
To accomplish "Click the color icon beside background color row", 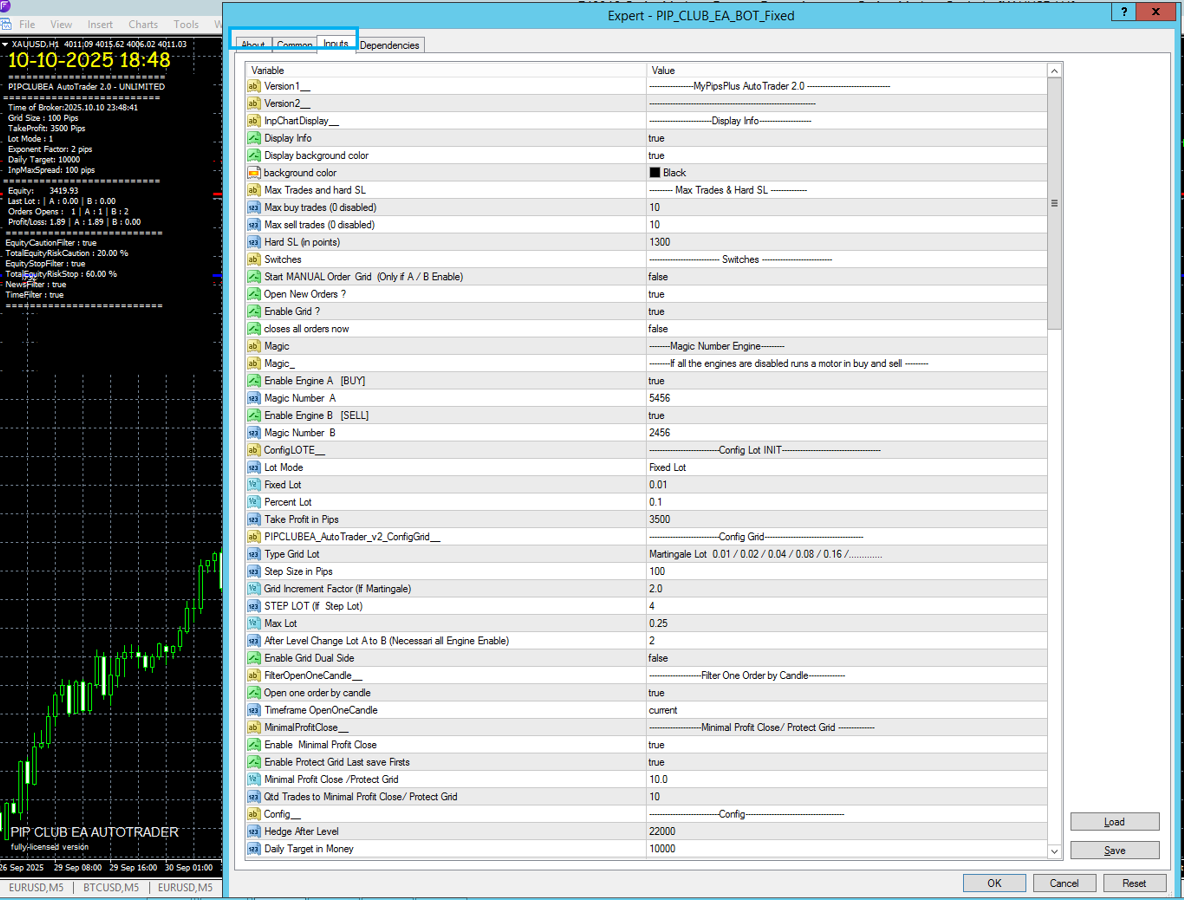I will pyautogui.click(x=254, y=173).
